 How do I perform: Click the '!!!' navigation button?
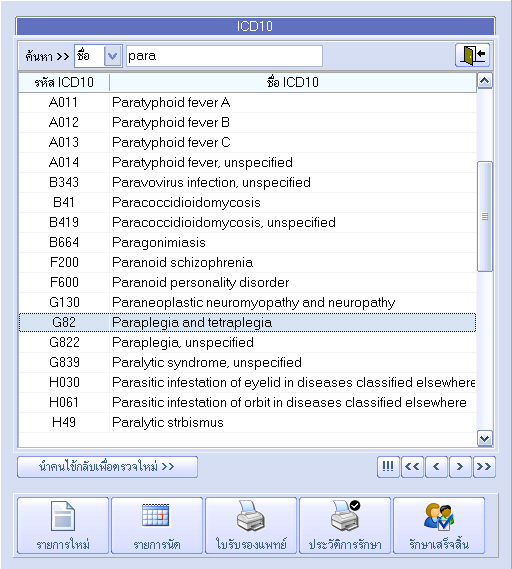click(388, 467)
